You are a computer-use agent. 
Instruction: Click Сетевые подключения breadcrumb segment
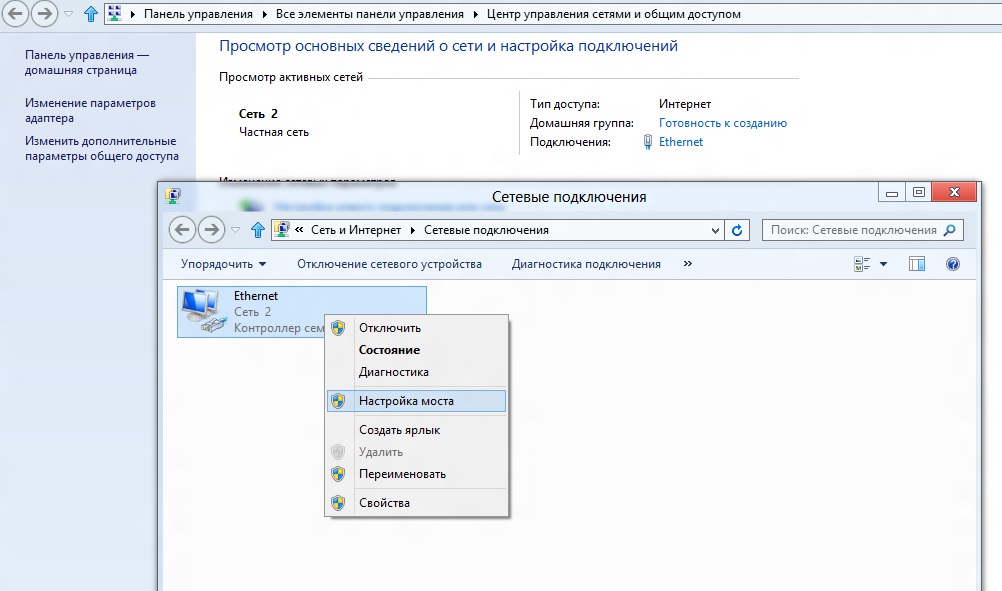tap(486, 230)
